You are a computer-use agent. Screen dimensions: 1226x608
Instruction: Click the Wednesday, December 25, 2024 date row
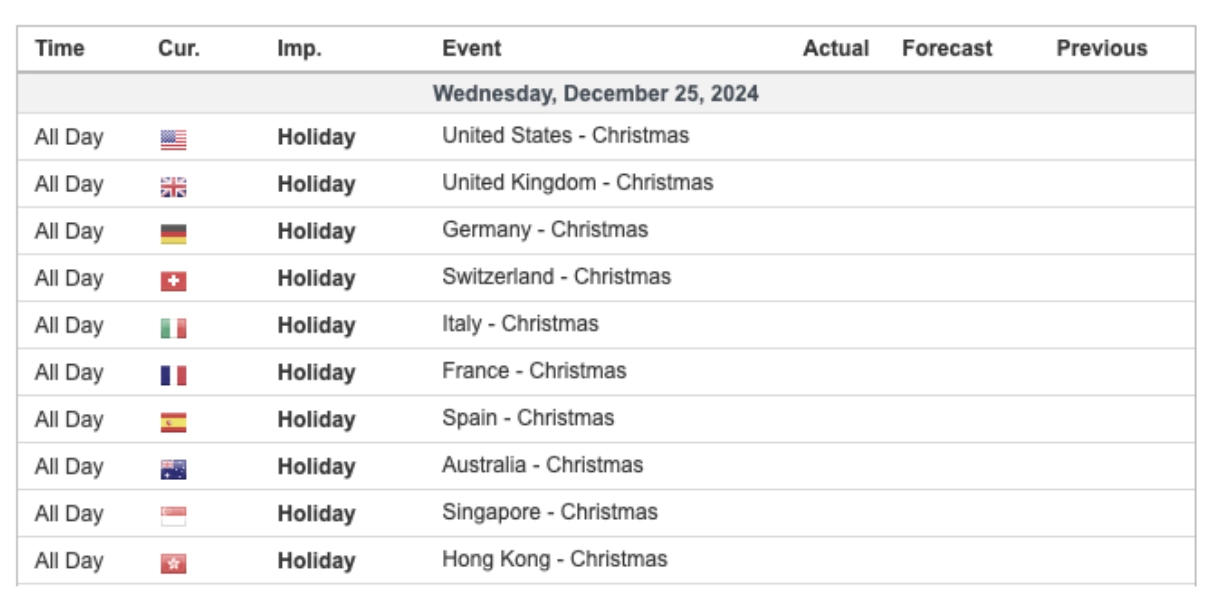click(x=595, y=94)
